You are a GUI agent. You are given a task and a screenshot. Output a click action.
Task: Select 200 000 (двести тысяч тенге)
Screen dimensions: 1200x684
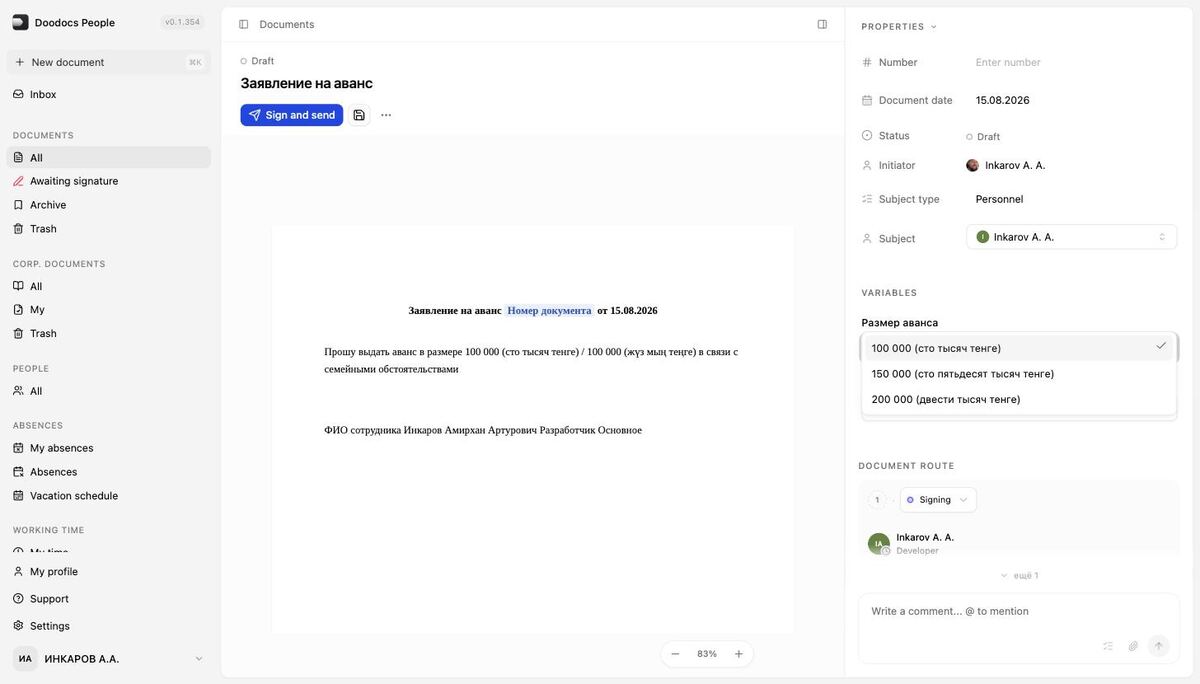point(1019,399)
